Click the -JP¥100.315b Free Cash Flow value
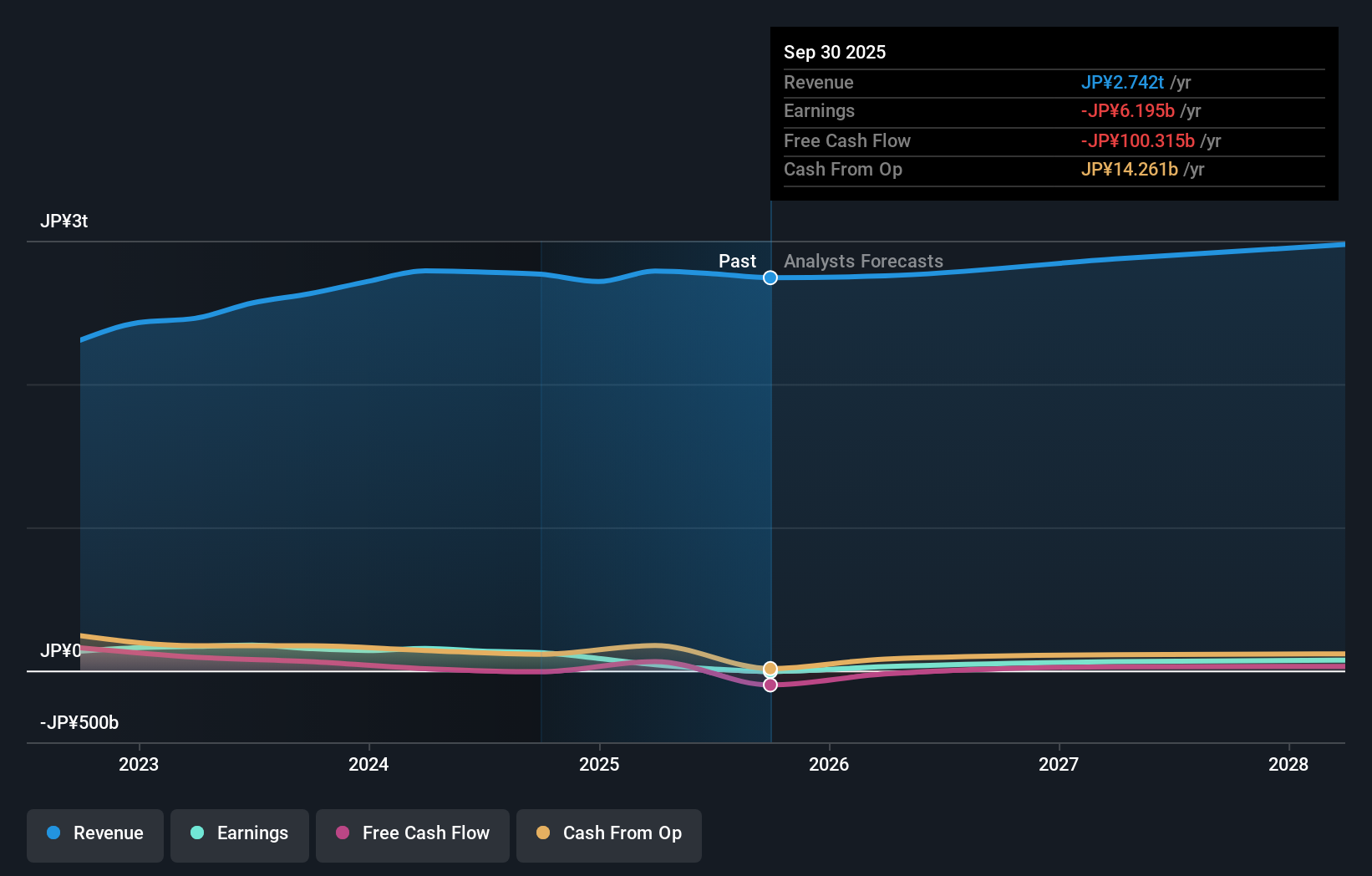The width and height of the screenshot is (1372, 876). (x=1138, y=141)
